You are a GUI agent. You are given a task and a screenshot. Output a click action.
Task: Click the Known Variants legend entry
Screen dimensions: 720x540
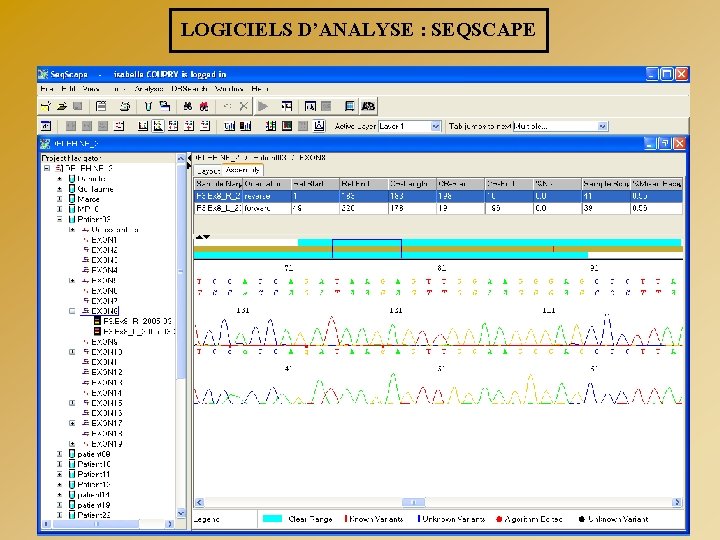click(x=374, y=519)
